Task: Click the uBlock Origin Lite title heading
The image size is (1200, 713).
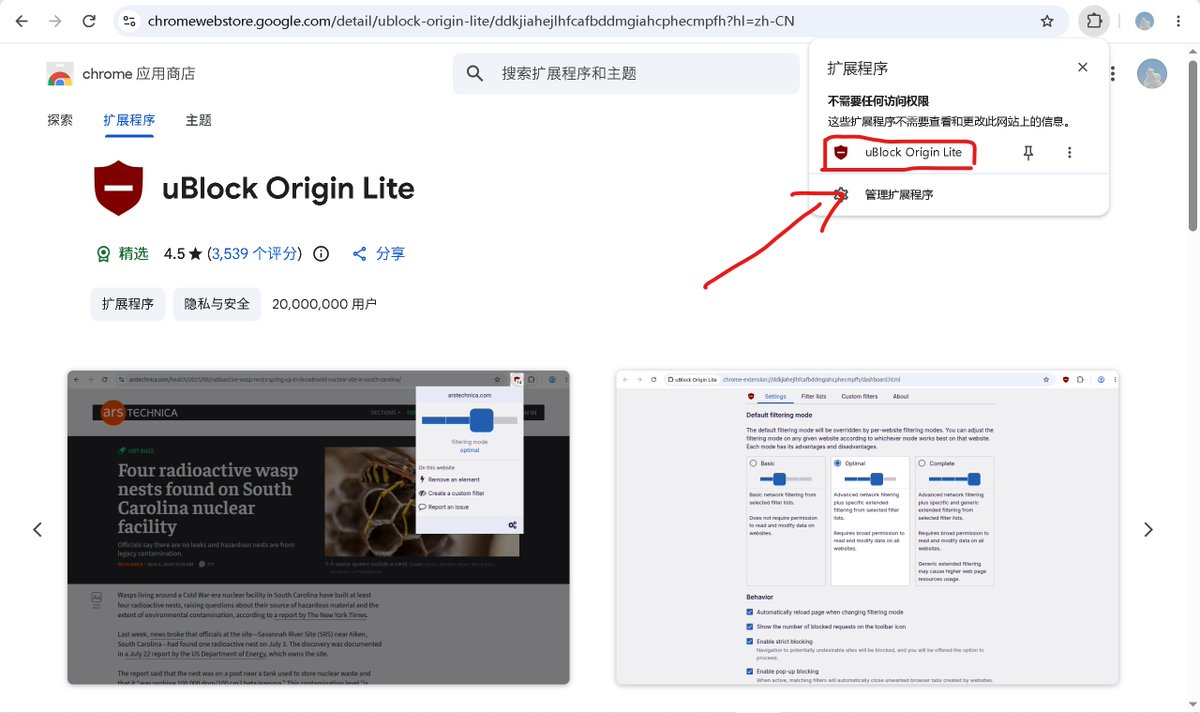Action: pos(288,188)
